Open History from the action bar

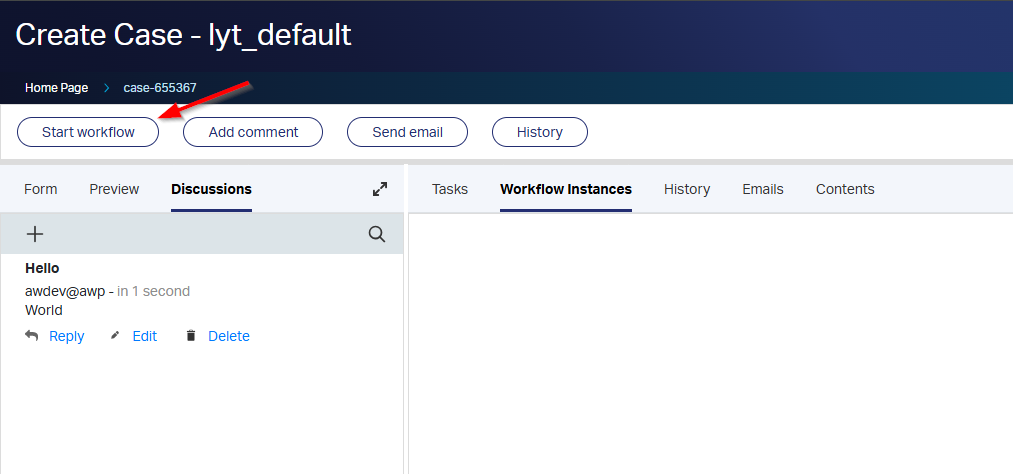pyautogui.click(x=539, y=132)
